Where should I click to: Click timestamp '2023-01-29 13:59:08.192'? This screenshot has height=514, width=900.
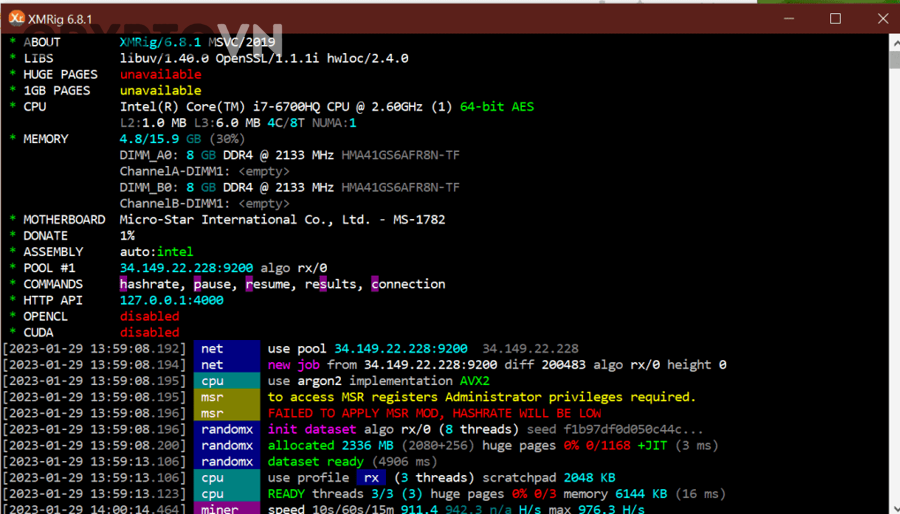95,348
